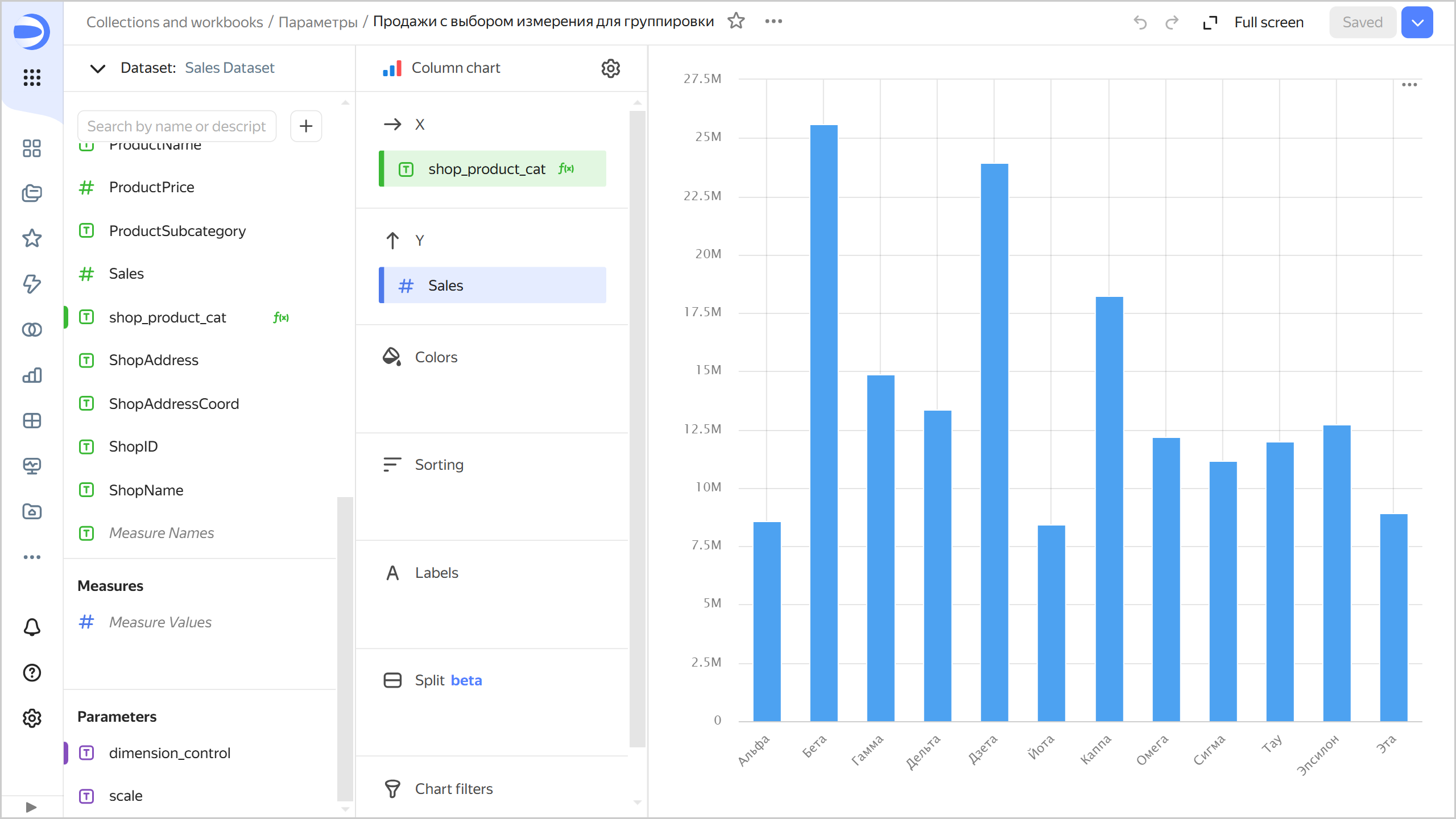The image size is (1456, 819).
Task: Collapse the Dataset panel chevron
Action: tap(98, 68)
